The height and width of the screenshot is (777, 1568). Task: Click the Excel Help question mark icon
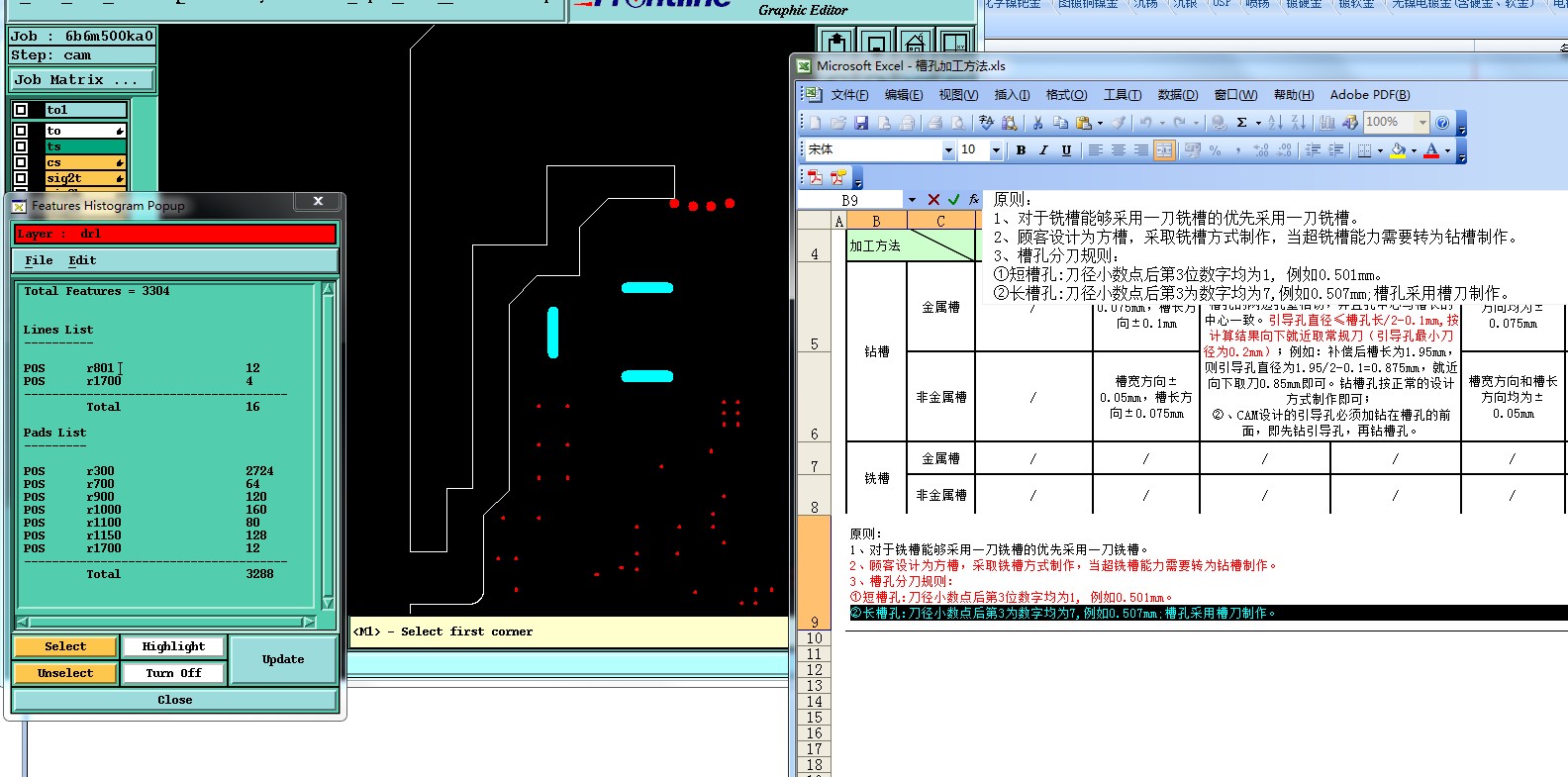1442,123
